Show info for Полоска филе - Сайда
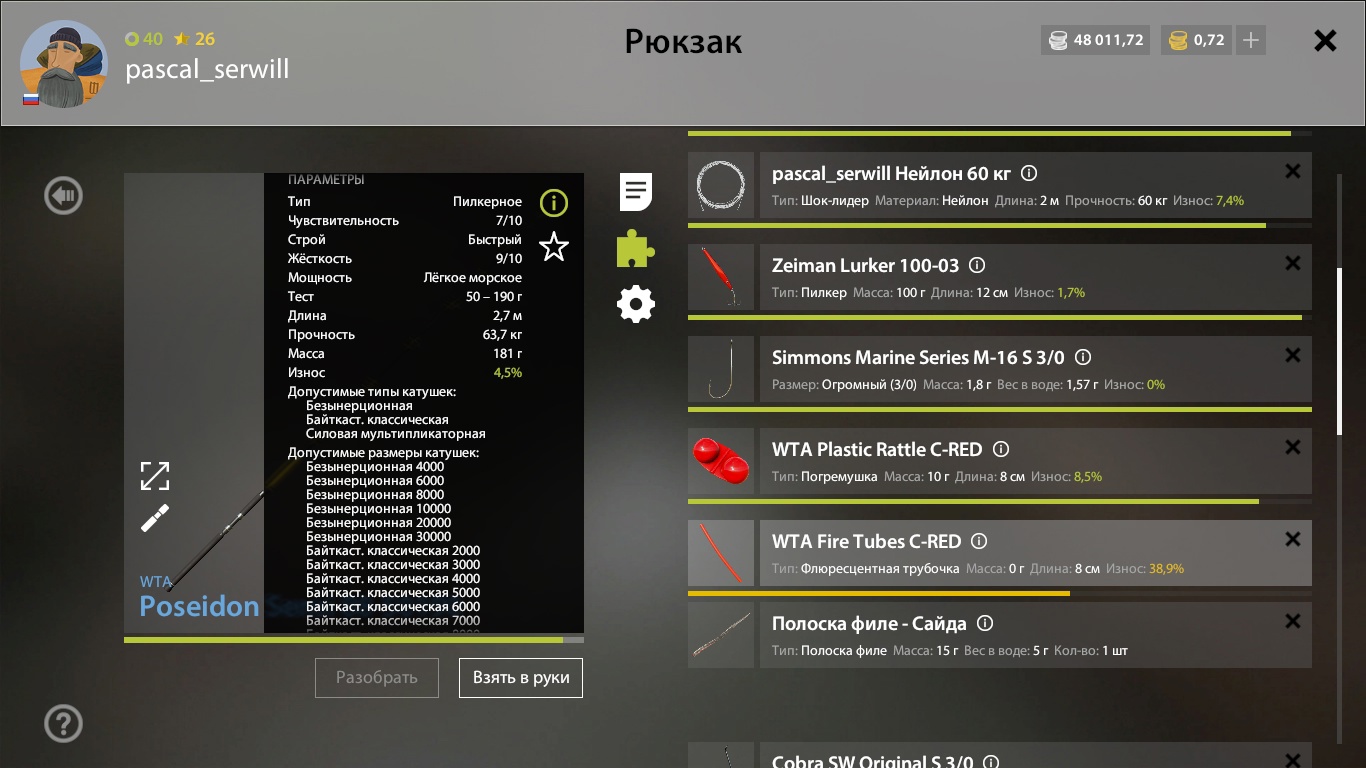This screenshot has height=768, width=1366. click(985, 624)
